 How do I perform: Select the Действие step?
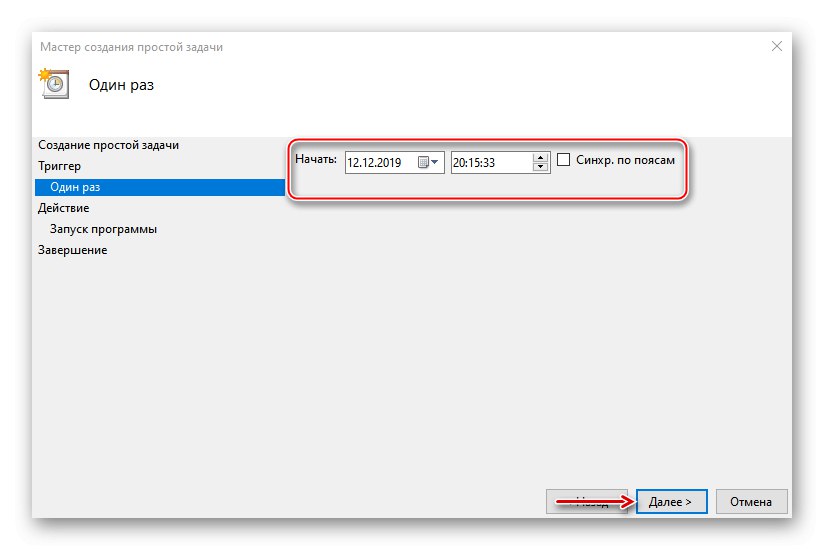(x=64, y=208)
